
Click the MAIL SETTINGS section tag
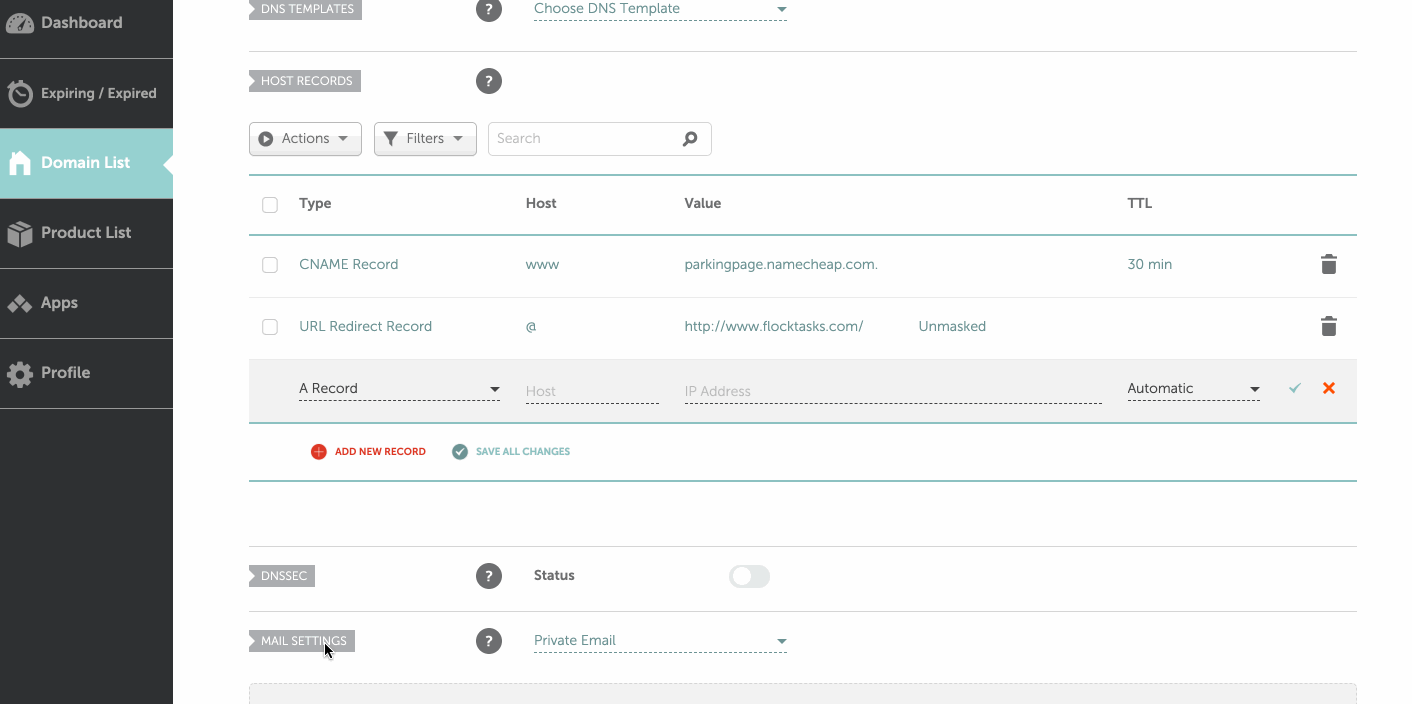click(x=302, y=641)
